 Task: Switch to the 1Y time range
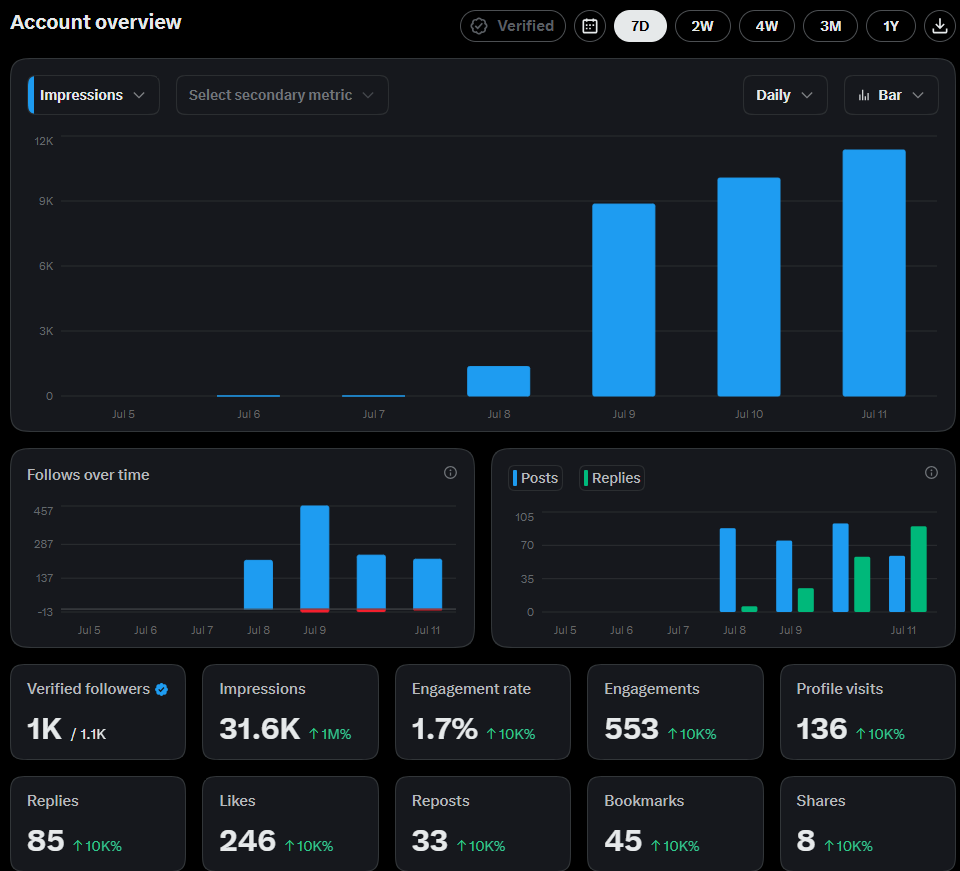[x=891, y=26]
